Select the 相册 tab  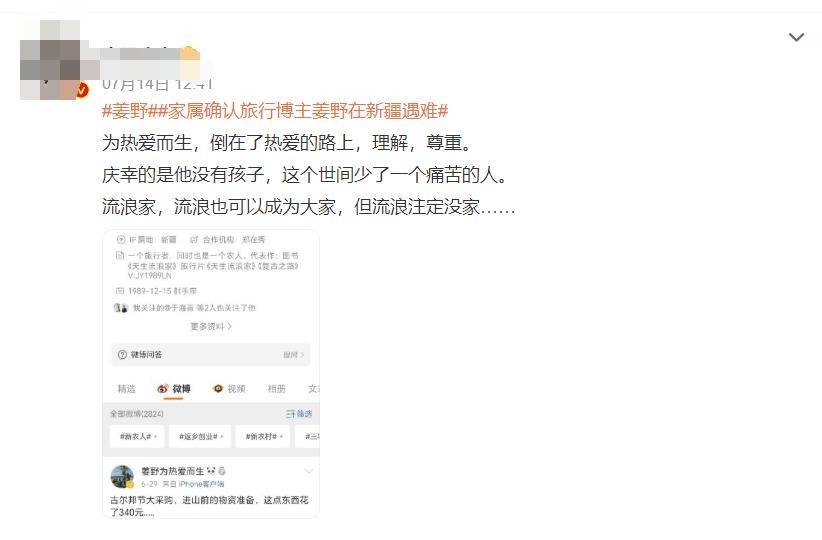pyautogui.click(x=276, y=388)
